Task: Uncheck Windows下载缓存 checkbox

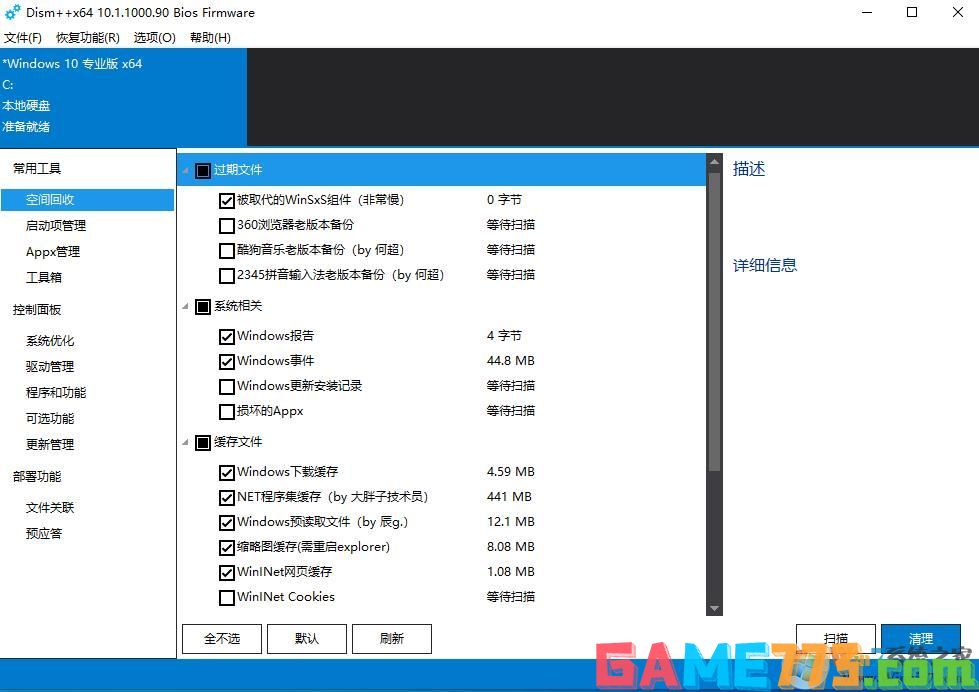Action: pos(227,473)
